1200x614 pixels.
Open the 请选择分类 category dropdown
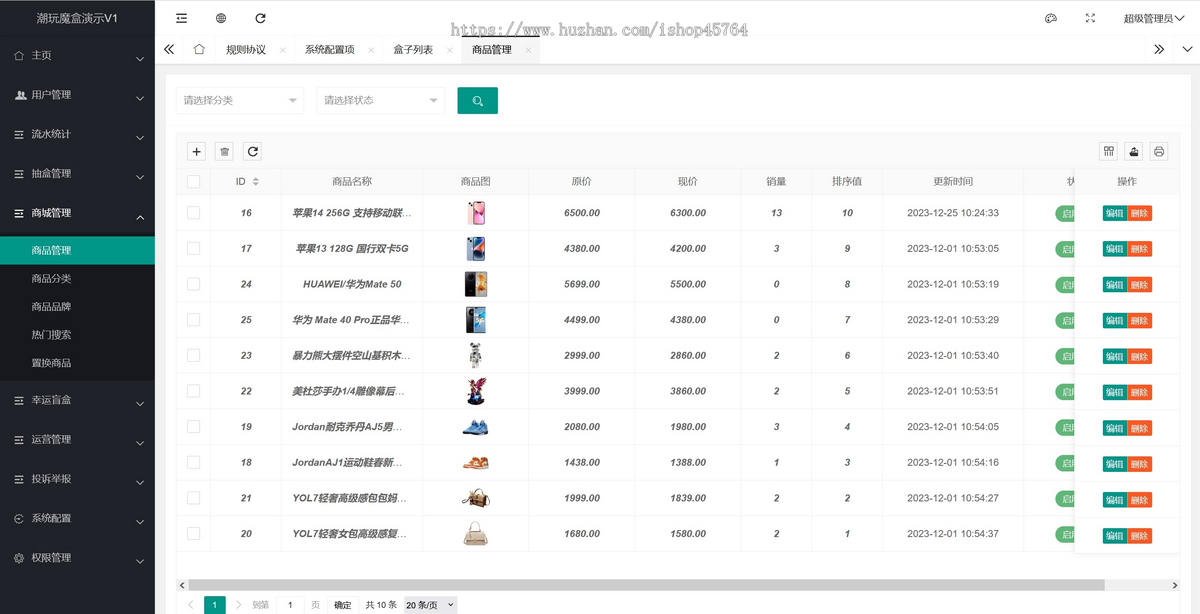point(240,100)
